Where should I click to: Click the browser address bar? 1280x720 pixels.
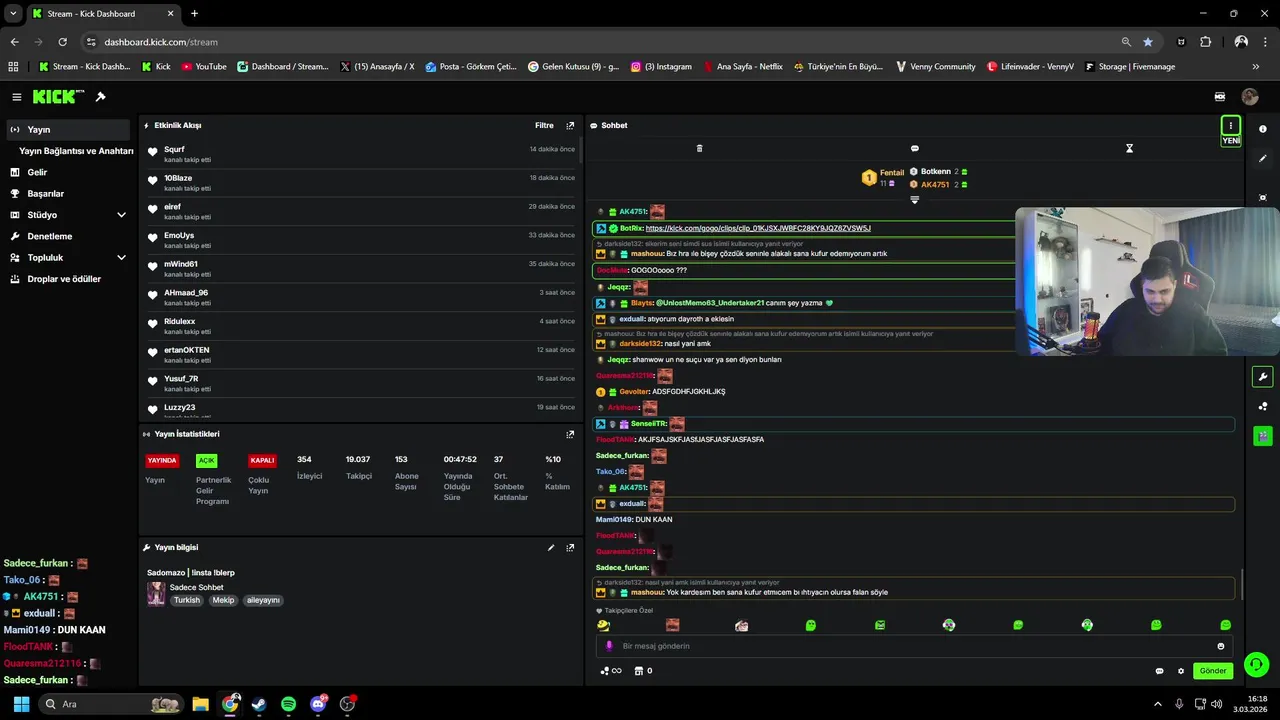pyautogui.click(x=600, y=42)
